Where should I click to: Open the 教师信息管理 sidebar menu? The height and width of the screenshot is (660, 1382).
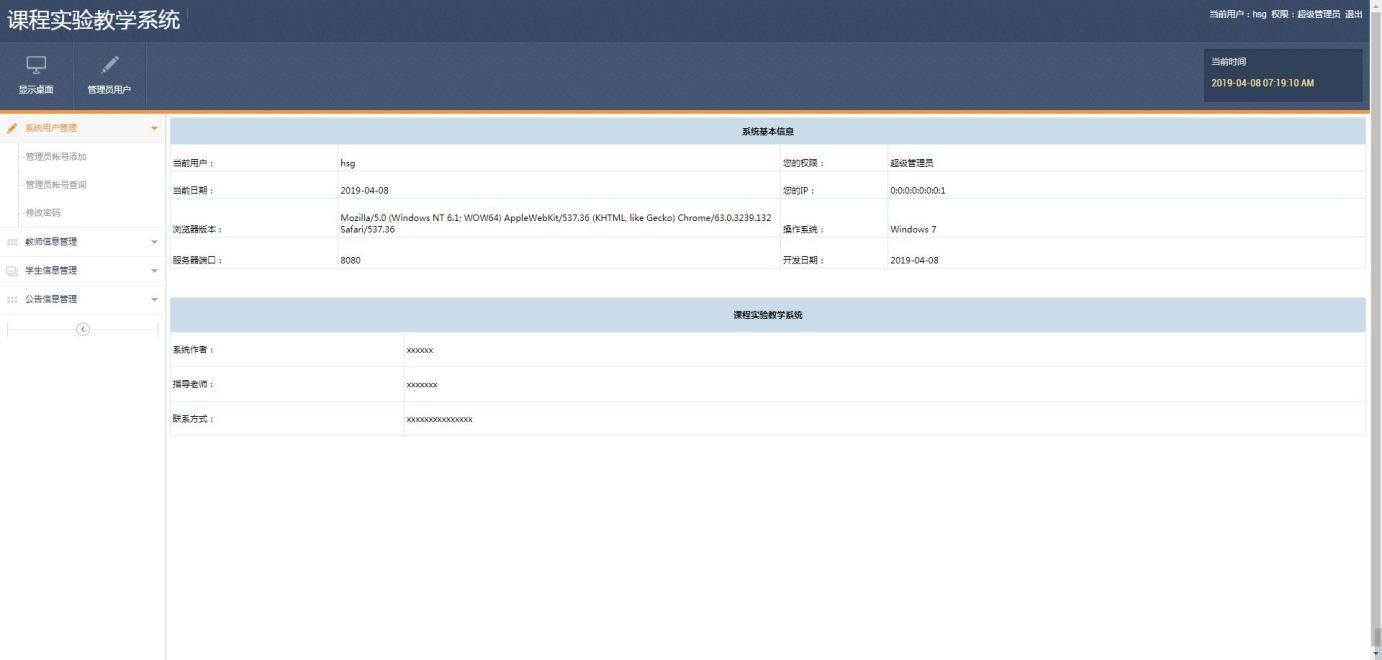(82, 242)
